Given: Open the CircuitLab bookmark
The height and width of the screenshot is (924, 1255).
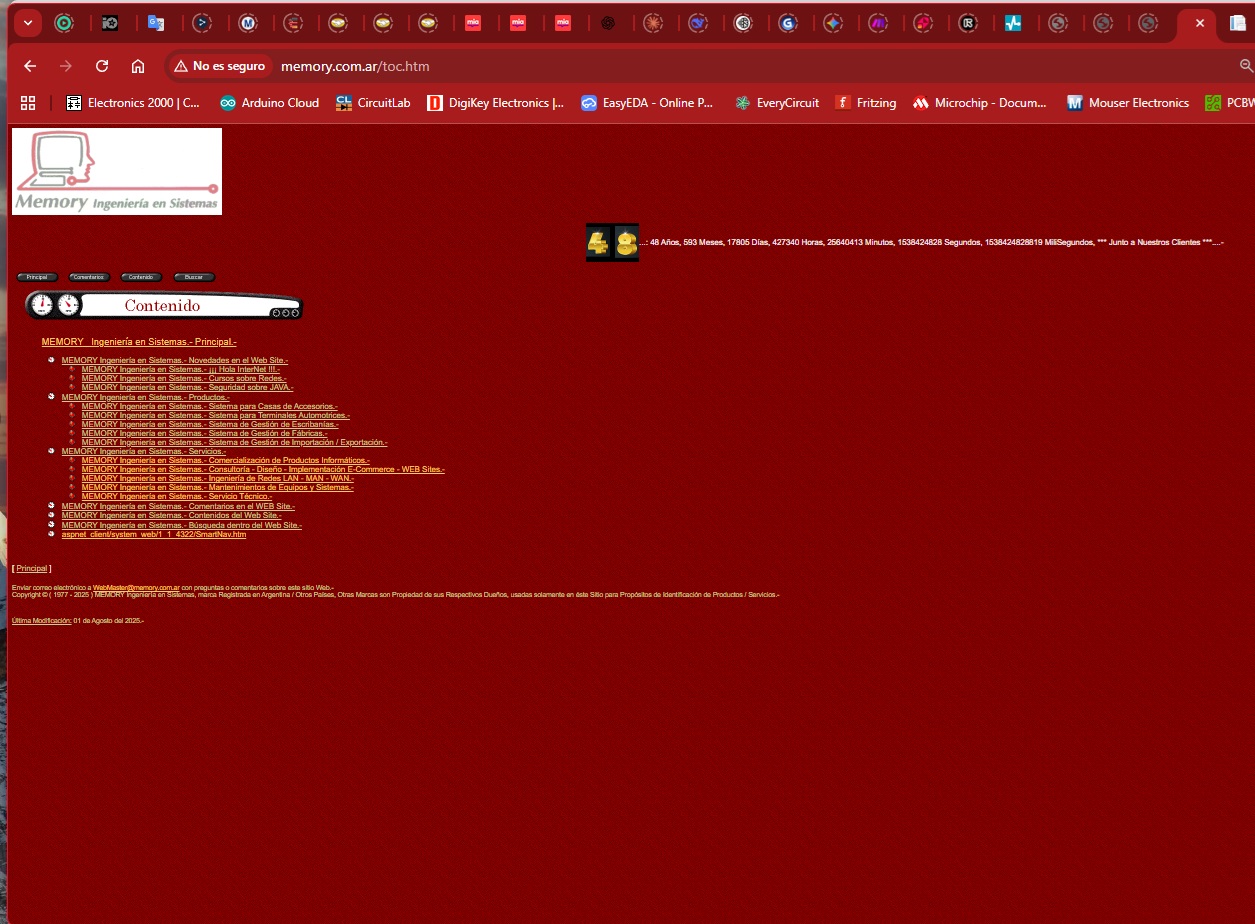Looking at the screenshot, I should (x=372, y=102).
